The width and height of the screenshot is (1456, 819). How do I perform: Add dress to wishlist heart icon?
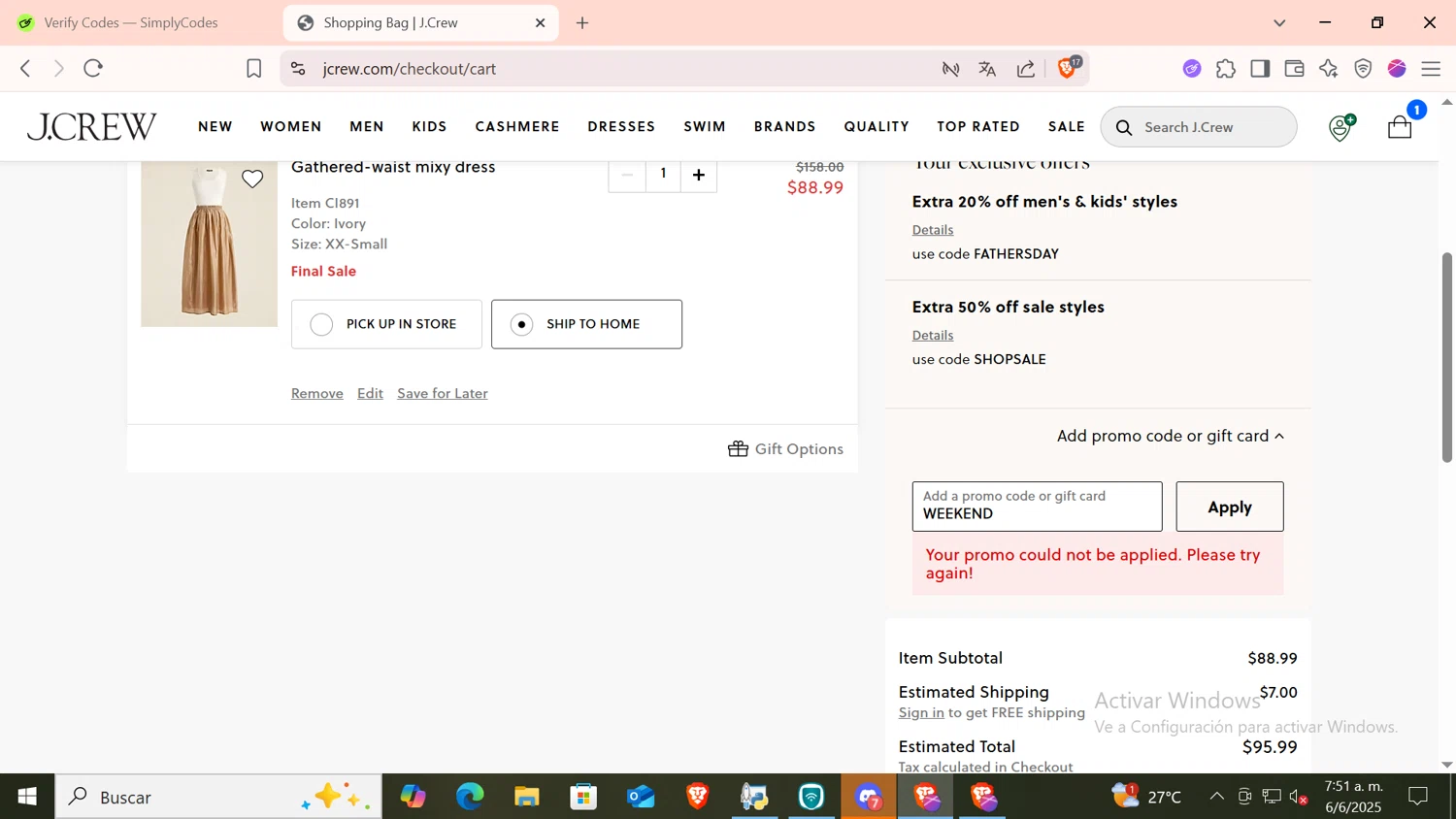point(252,179)
